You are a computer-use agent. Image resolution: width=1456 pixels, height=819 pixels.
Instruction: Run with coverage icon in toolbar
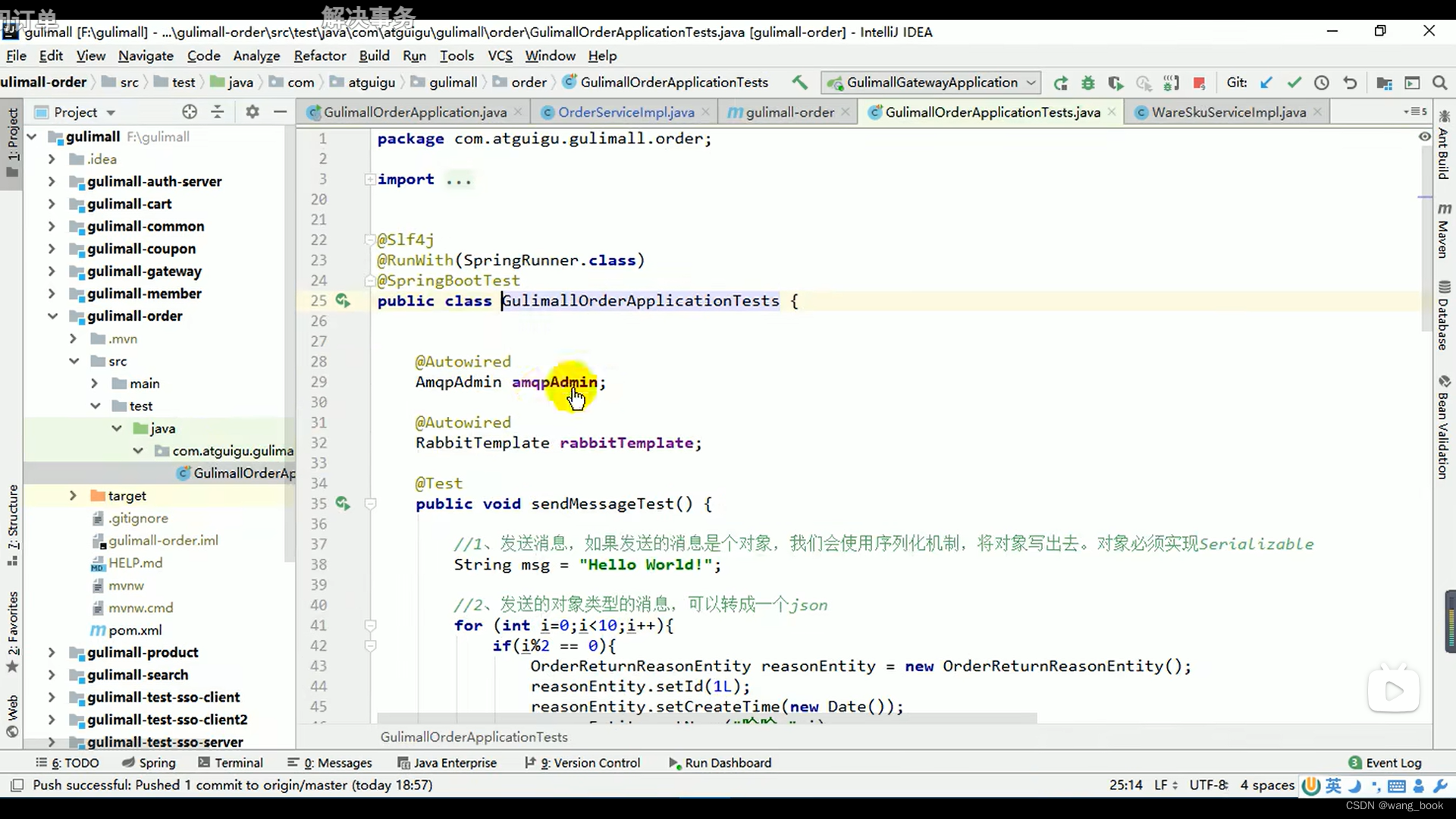point(1116,83)
